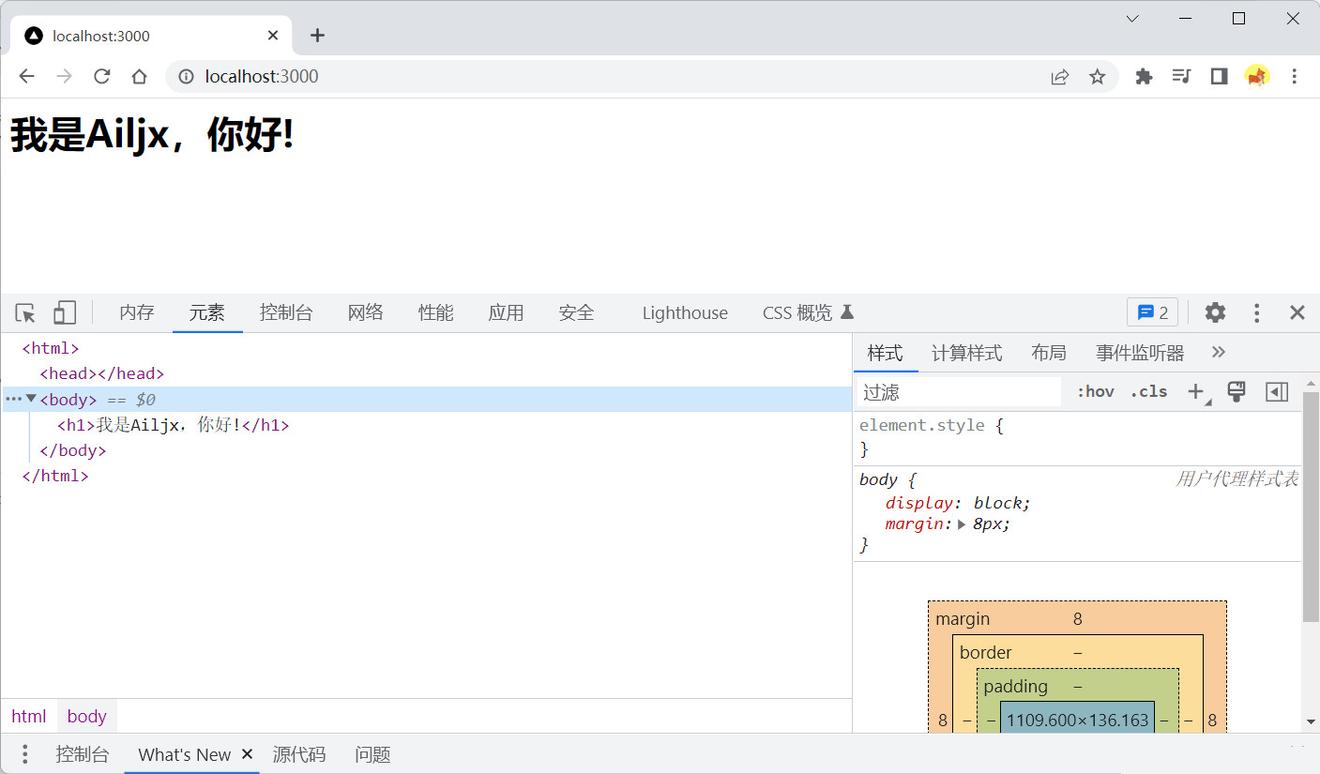Open the browser extensions puzzle icon
1320x774 pixels.
(x=1144, y=77)
